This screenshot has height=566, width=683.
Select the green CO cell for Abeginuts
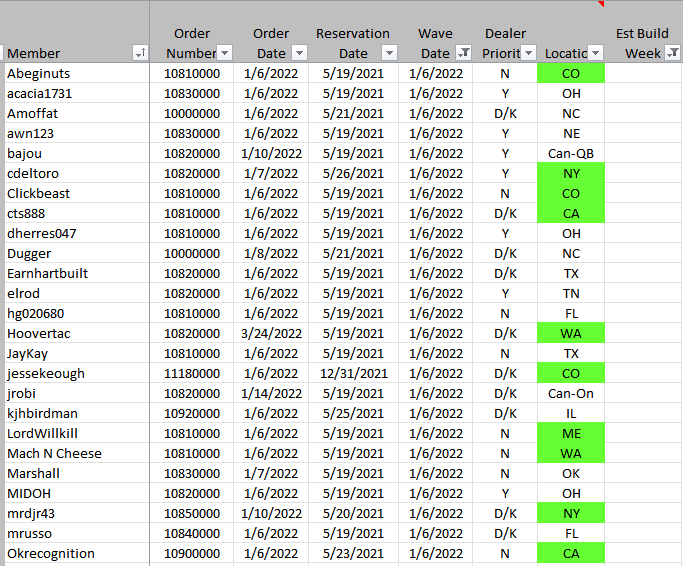[571, 73]
